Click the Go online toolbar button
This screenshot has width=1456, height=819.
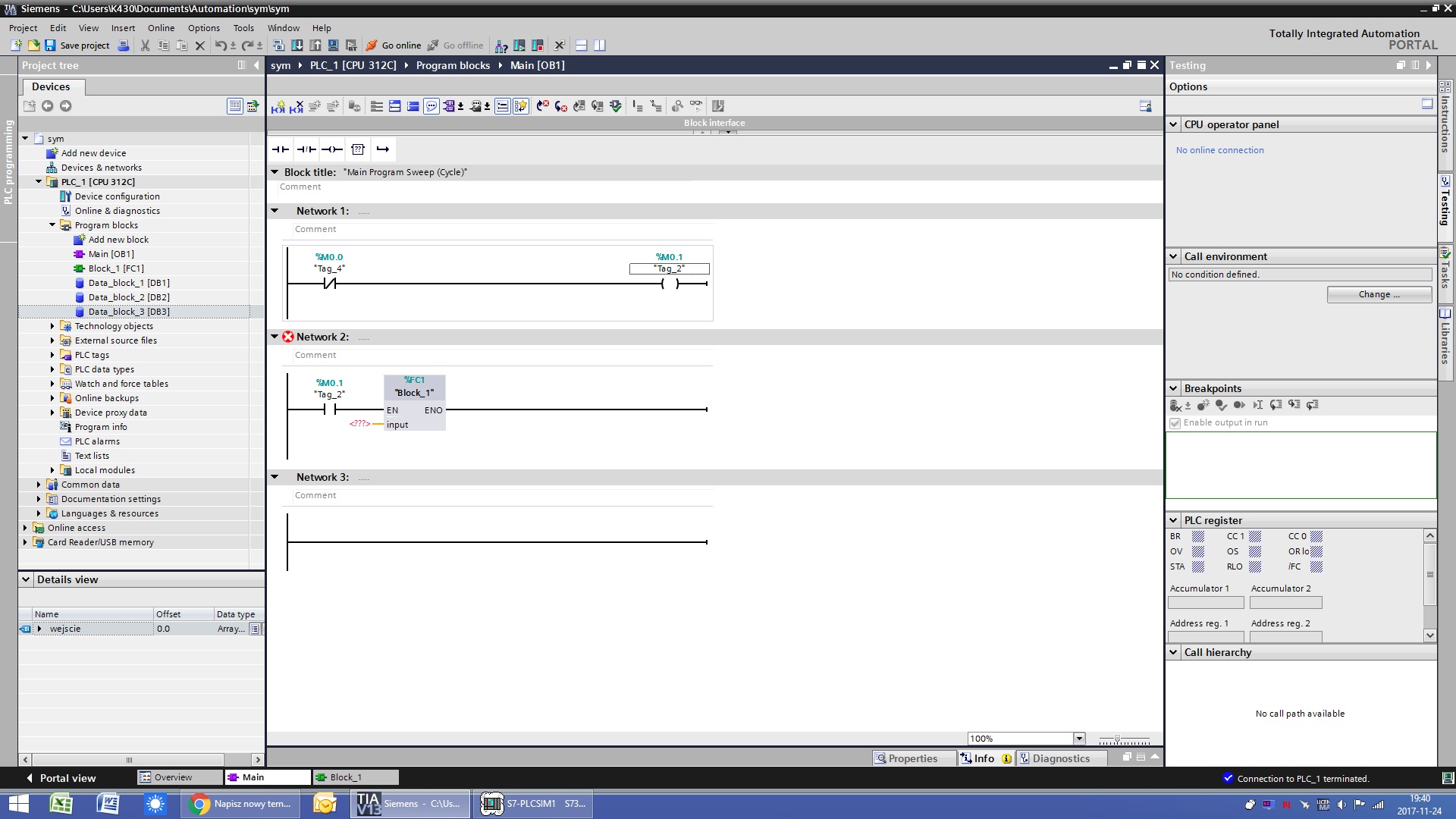[394, 45]
